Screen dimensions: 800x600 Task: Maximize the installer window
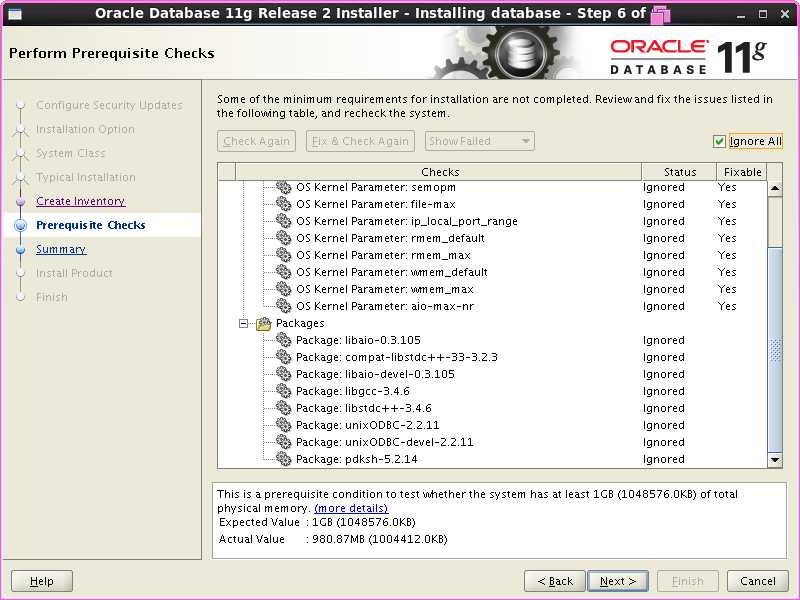[x=763, y=14]
